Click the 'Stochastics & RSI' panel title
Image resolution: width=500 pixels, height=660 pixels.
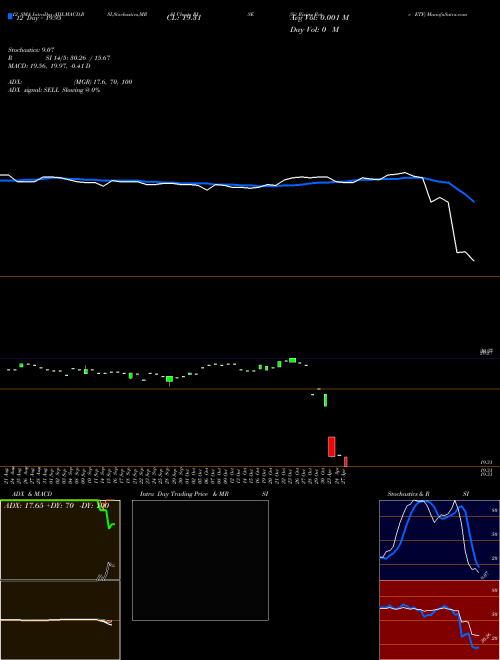pos(428,494)
